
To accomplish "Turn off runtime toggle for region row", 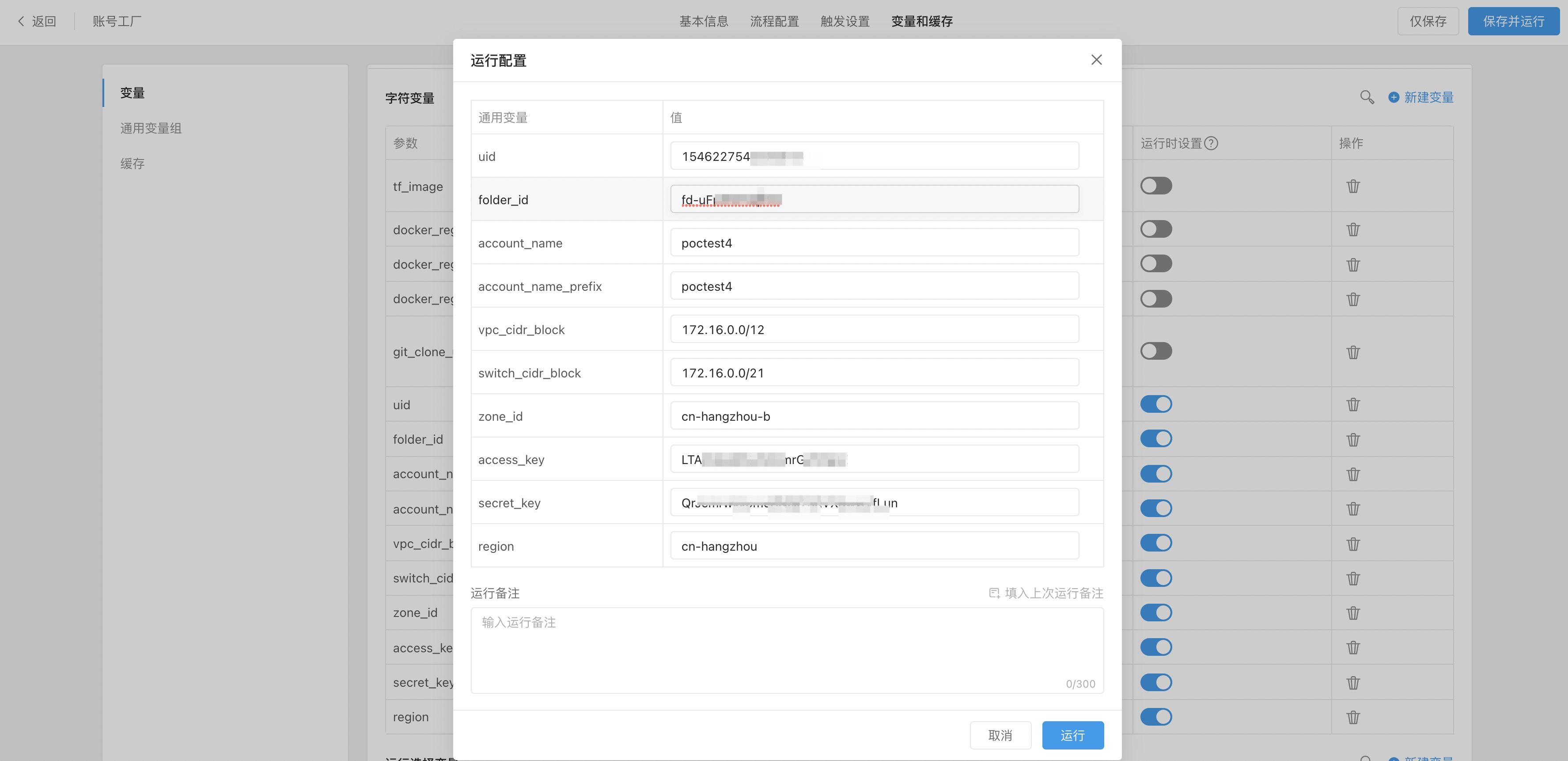I will [x=1155, y=716].
